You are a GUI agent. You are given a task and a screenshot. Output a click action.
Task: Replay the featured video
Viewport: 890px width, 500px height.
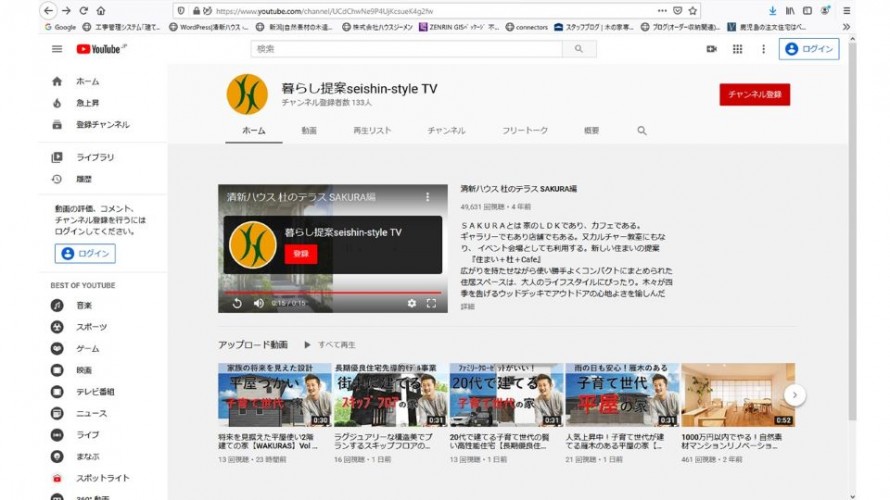click(237, 303)
